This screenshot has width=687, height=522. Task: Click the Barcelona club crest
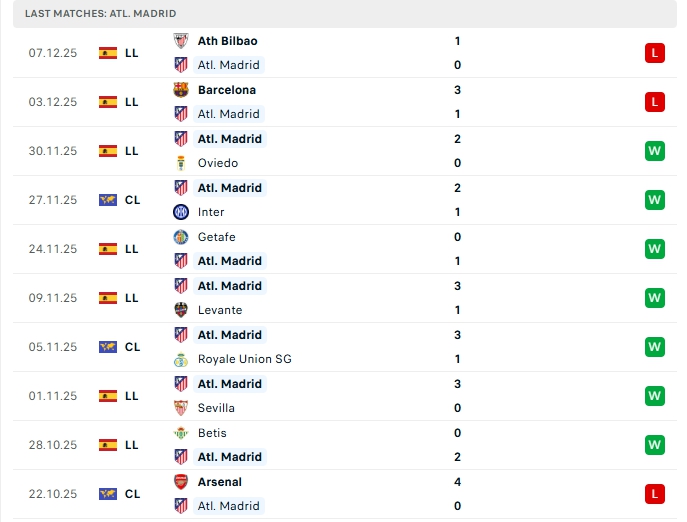point(181,90)
